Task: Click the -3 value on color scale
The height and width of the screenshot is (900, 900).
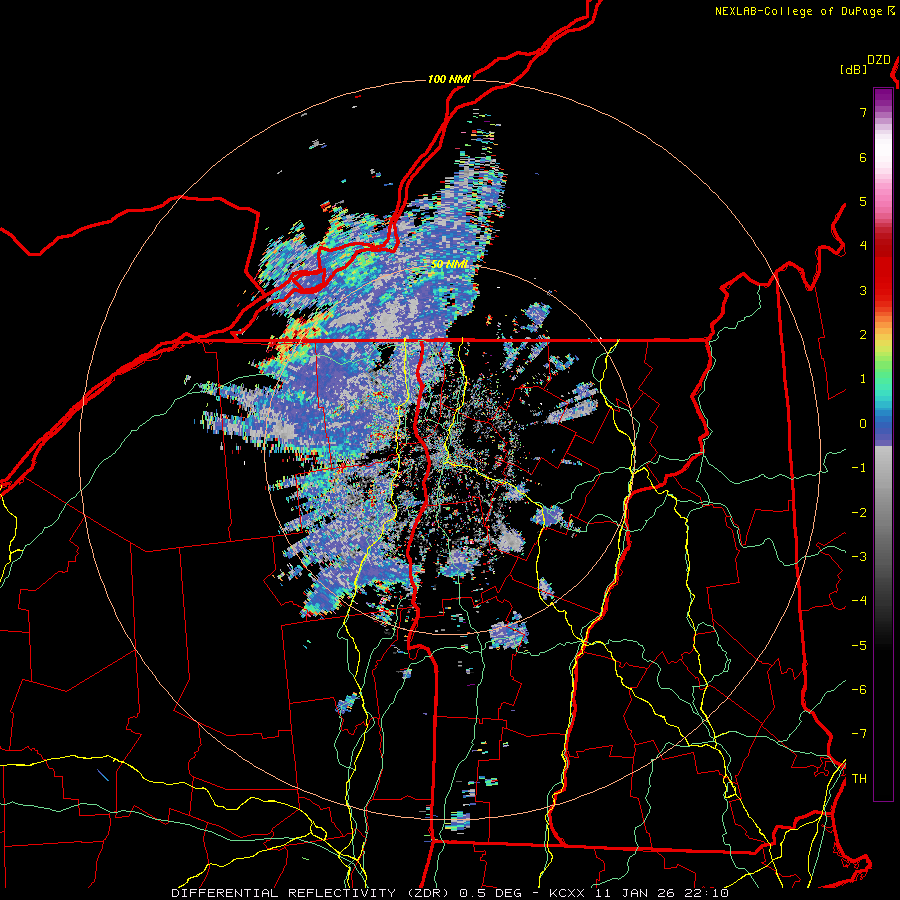Action: (x=859, y=557)
